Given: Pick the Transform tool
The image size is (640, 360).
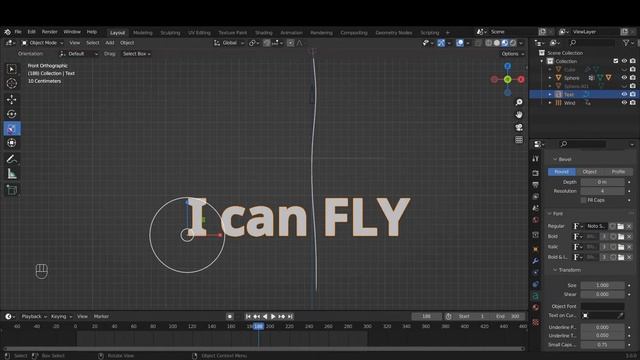Looking at the screenshot, I should click(x=11, y=143).
